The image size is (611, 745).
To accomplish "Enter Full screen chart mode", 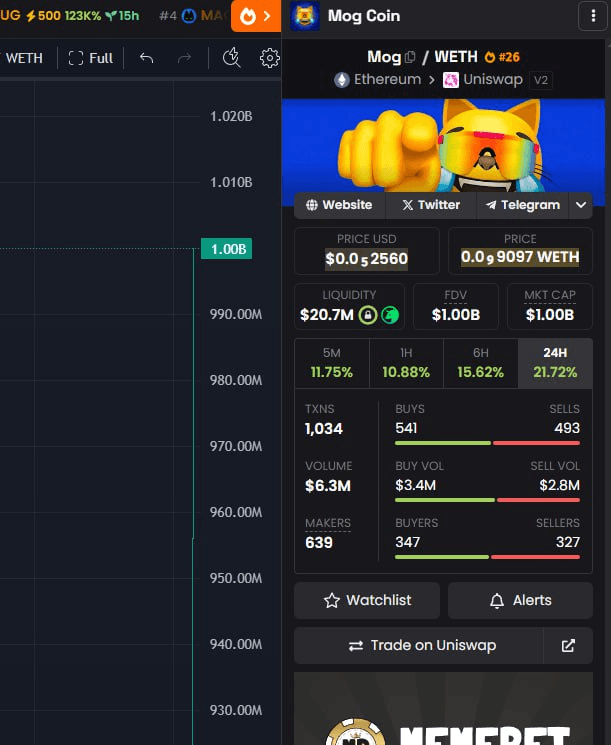I will 90,58.
